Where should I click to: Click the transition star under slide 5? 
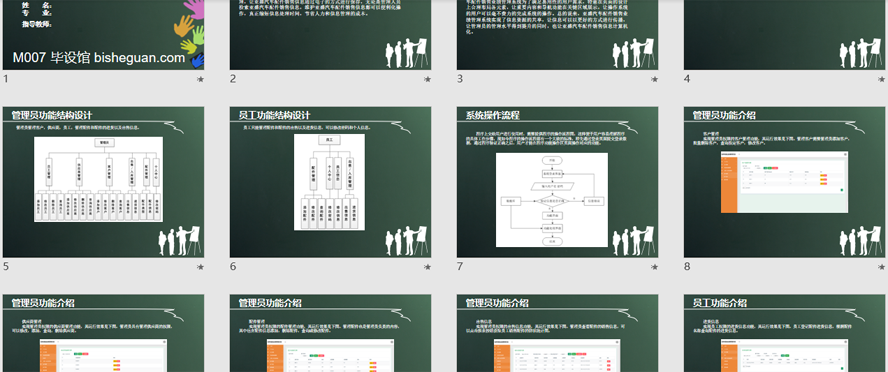click(x=200, y=267)
